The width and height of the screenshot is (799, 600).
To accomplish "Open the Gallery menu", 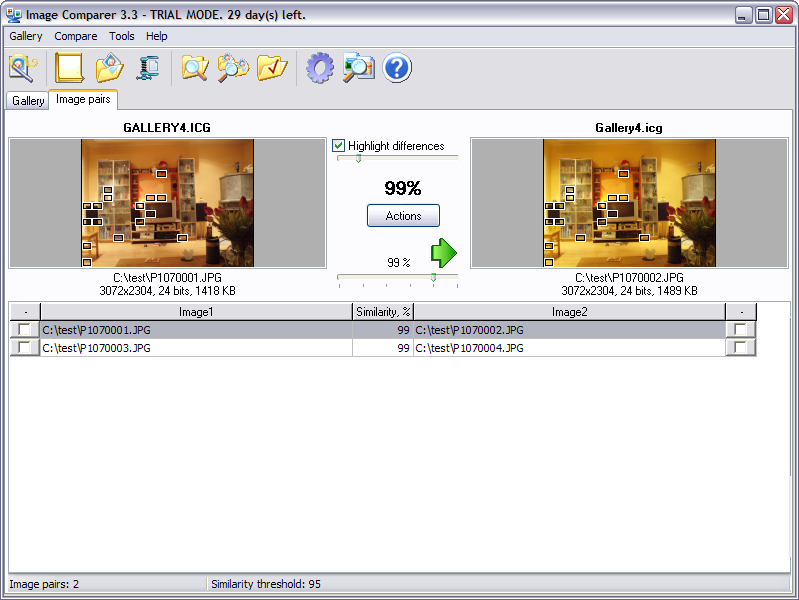I will tap(25, 36).
